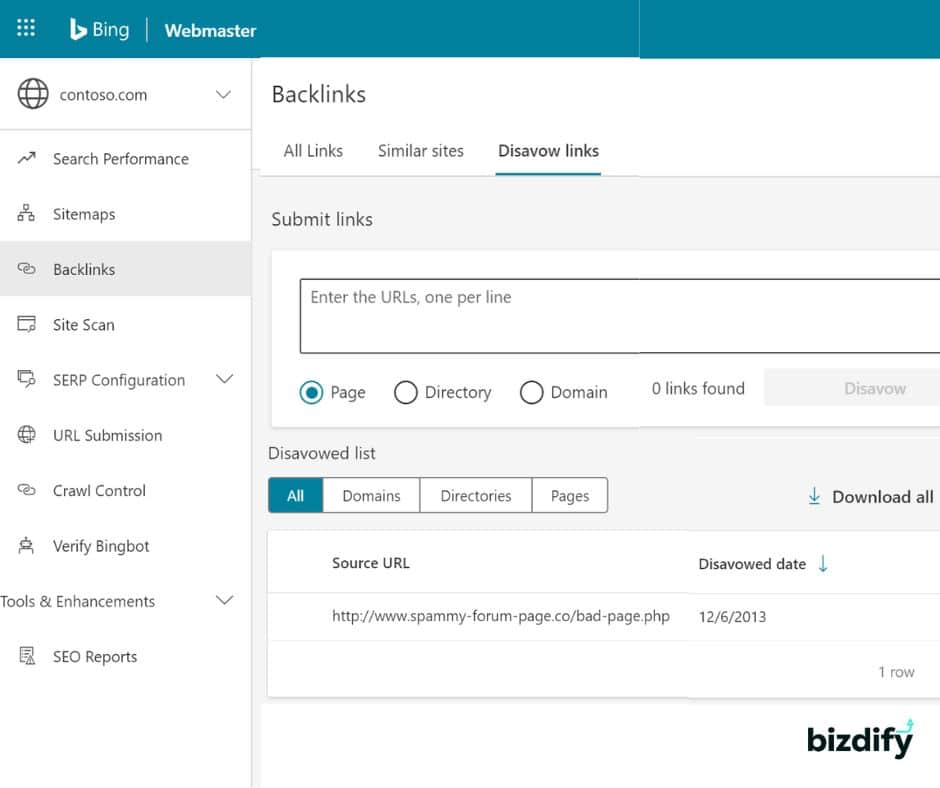
Task: Click the URL Submission globe icon
Action: (27, 435)
